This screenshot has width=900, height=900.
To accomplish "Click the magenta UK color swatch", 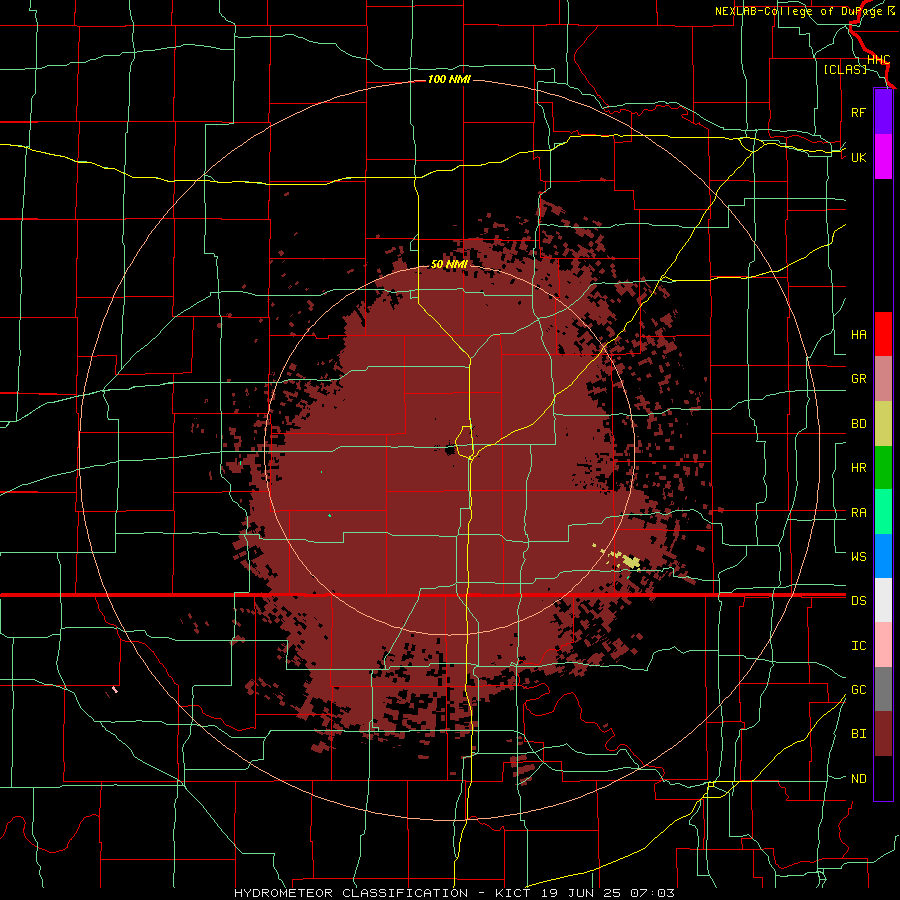I will [x=883, y=157].
